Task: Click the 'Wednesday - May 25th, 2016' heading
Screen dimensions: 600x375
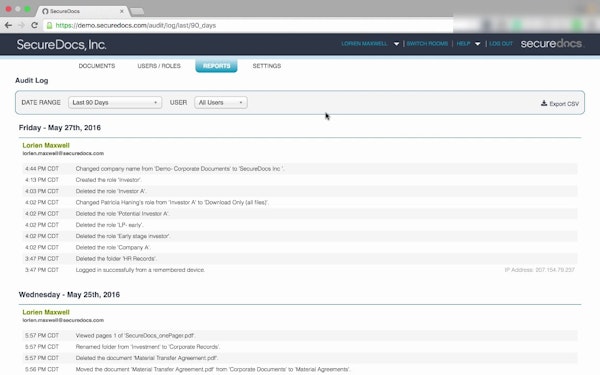Action: (69, 294)
